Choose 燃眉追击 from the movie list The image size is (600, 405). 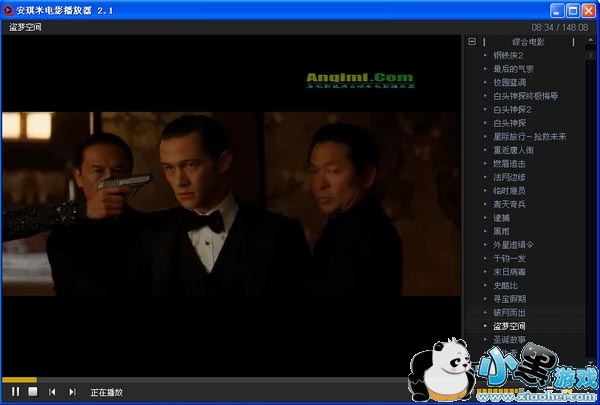(x=509, y=163)
